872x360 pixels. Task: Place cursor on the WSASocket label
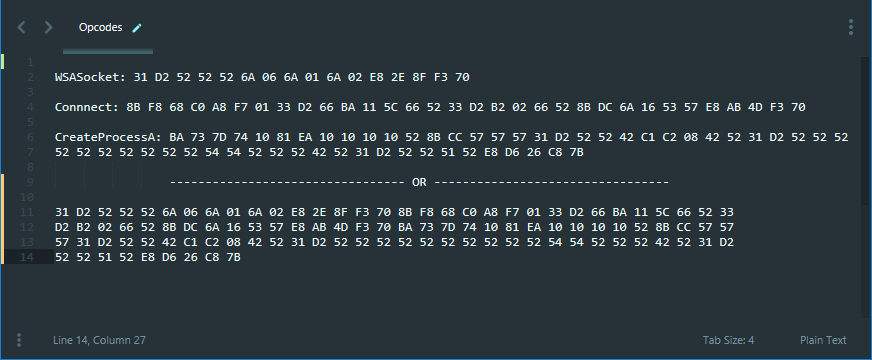point(91,77)
